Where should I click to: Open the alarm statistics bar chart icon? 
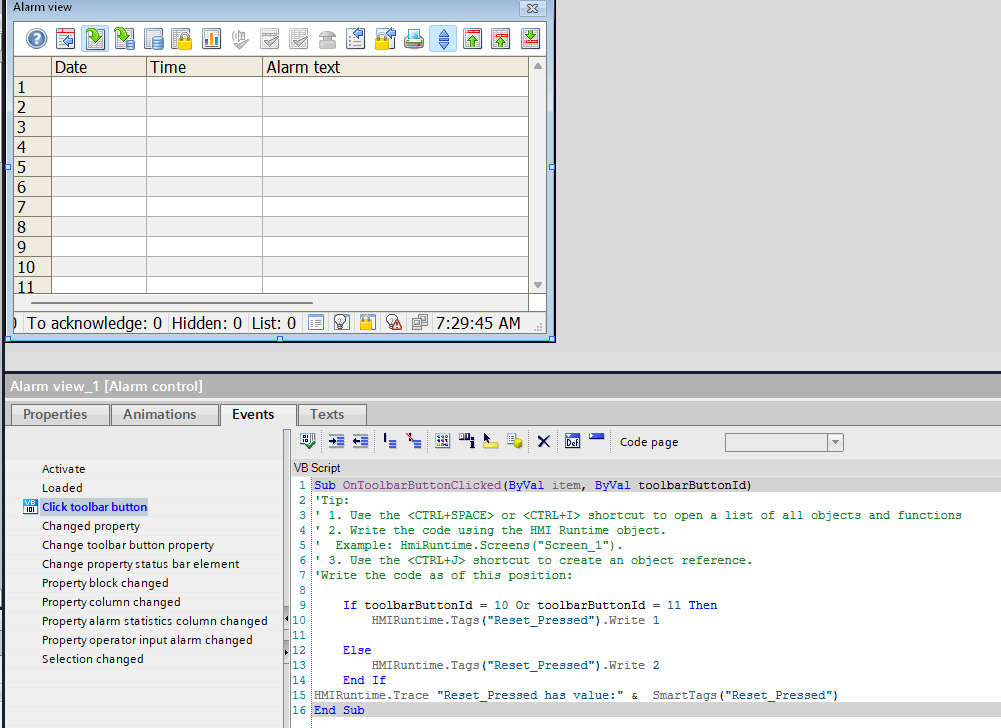tap(211, 39)
